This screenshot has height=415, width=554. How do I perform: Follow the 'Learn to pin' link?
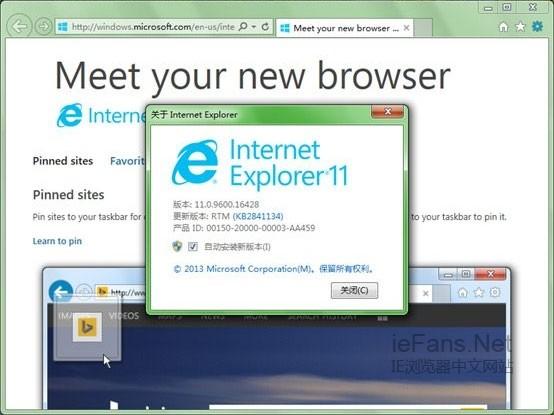point(57,241)
